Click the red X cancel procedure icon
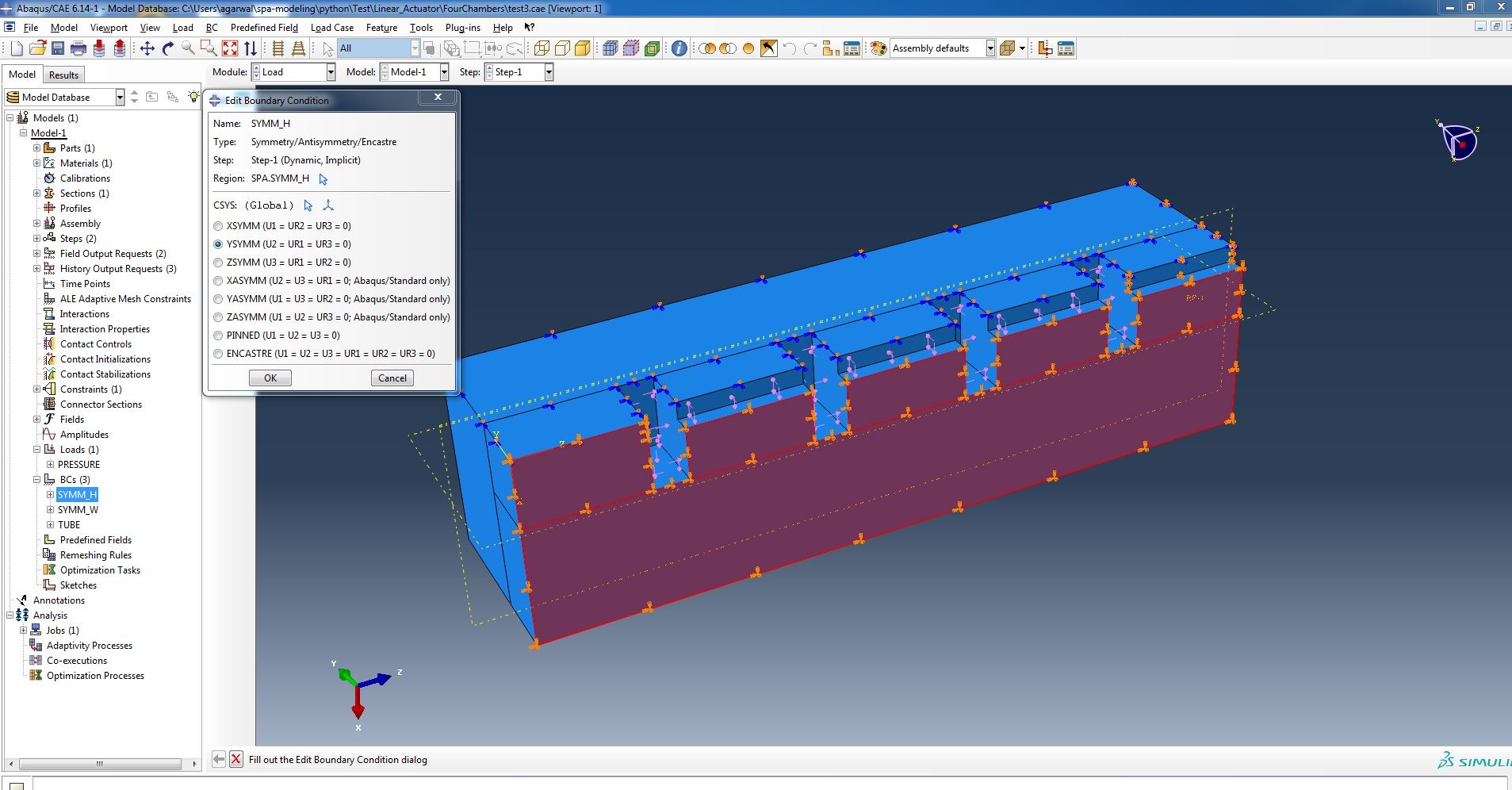The image size is (1512, 790). [236, 759]
